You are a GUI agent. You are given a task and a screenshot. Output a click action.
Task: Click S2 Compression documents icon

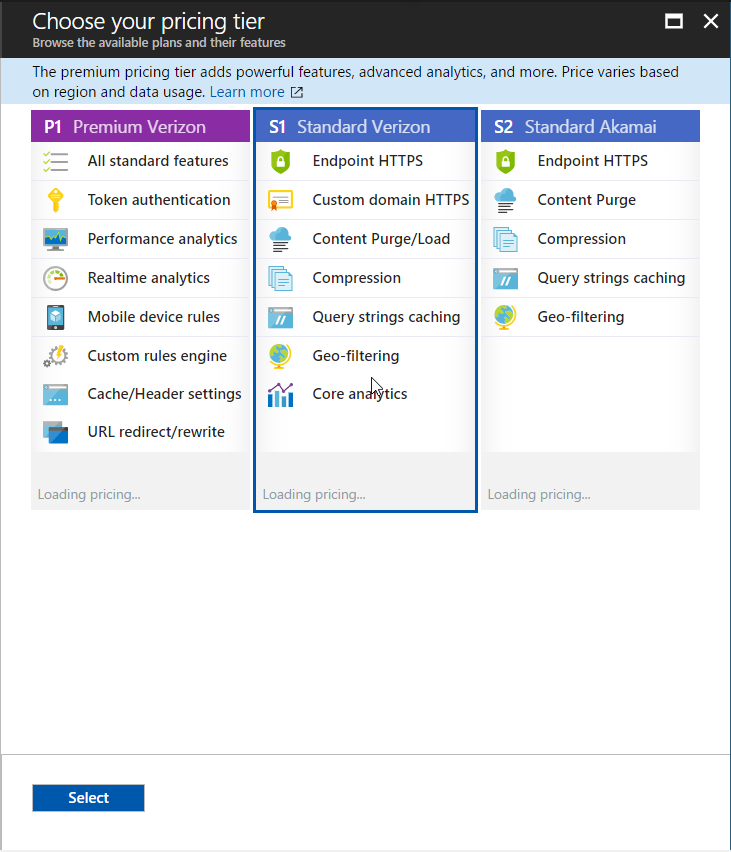505,239
